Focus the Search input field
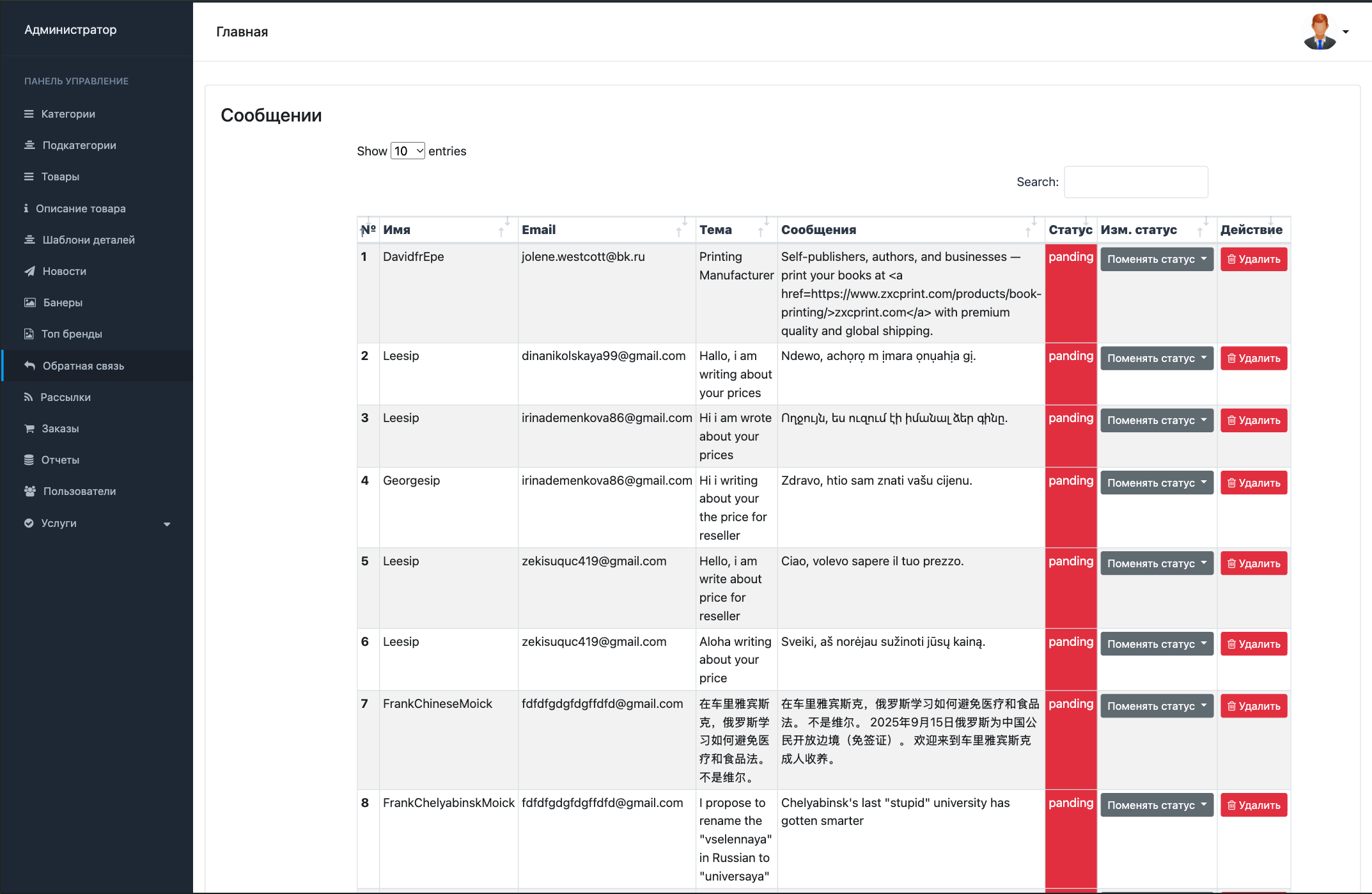Image resolution: width=1372 pixels, height=894 pixels. [x=1135, y=182]
